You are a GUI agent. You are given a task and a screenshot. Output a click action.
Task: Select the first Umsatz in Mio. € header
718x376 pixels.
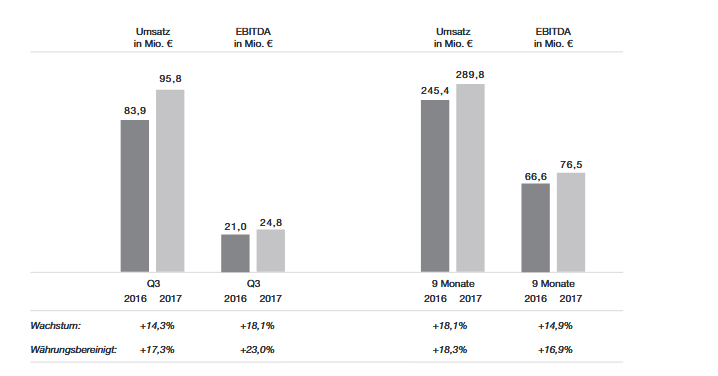pos(153,38)
